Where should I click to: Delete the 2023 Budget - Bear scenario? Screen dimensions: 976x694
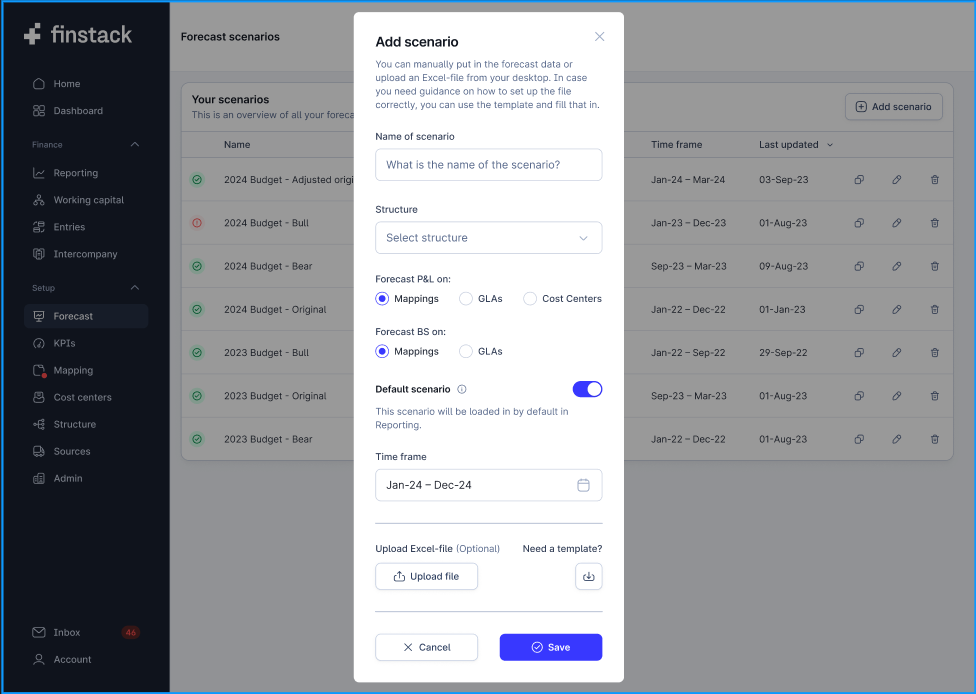934,439
